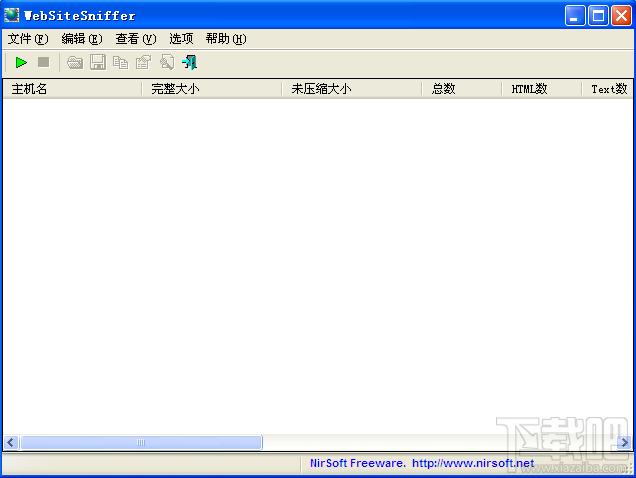Open the NirSoft Freeware website link
The height and width of the screenshot is (478, 636).
pos(422,463)
